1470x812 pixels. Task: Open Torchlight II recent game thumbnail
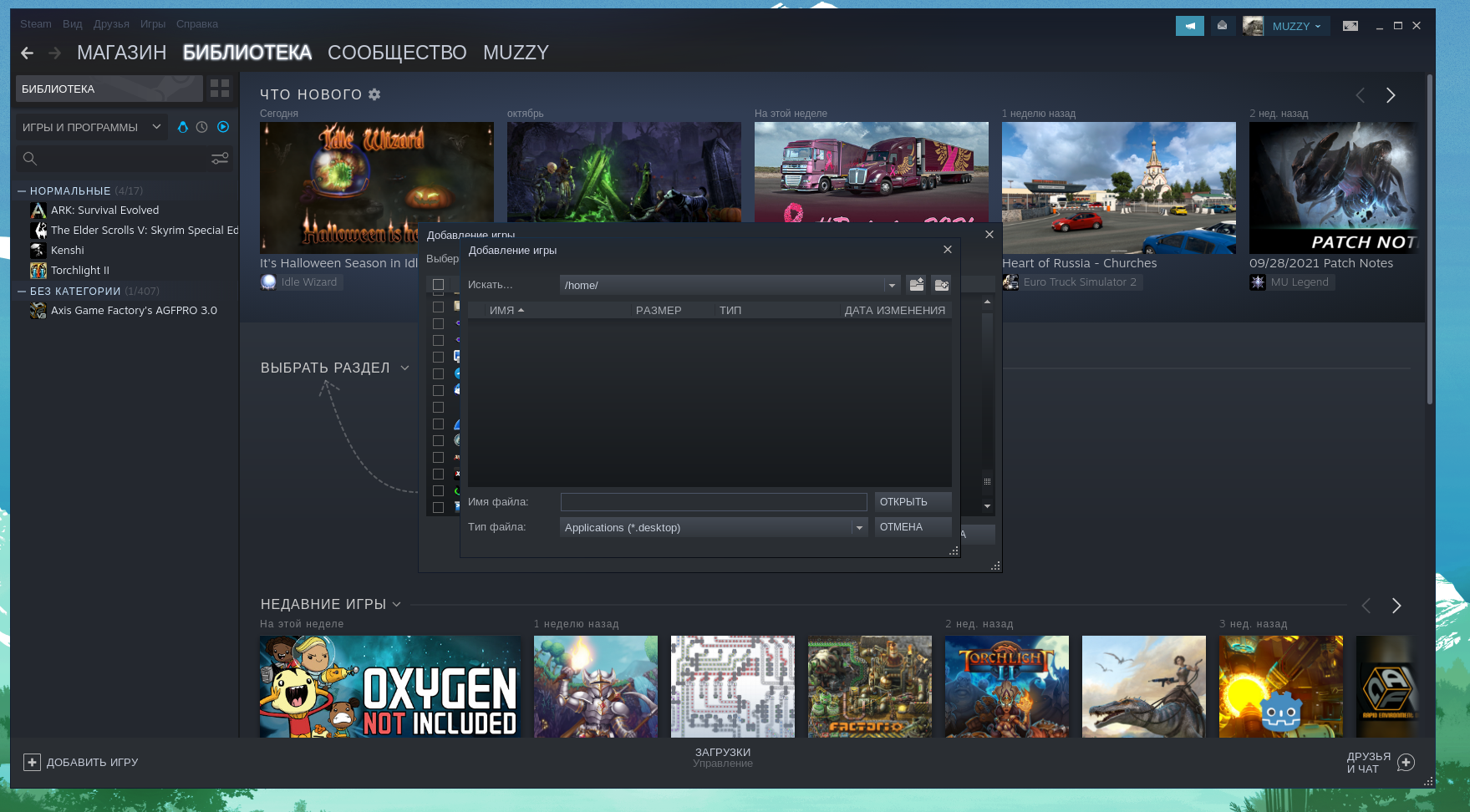coord(1007,687)
